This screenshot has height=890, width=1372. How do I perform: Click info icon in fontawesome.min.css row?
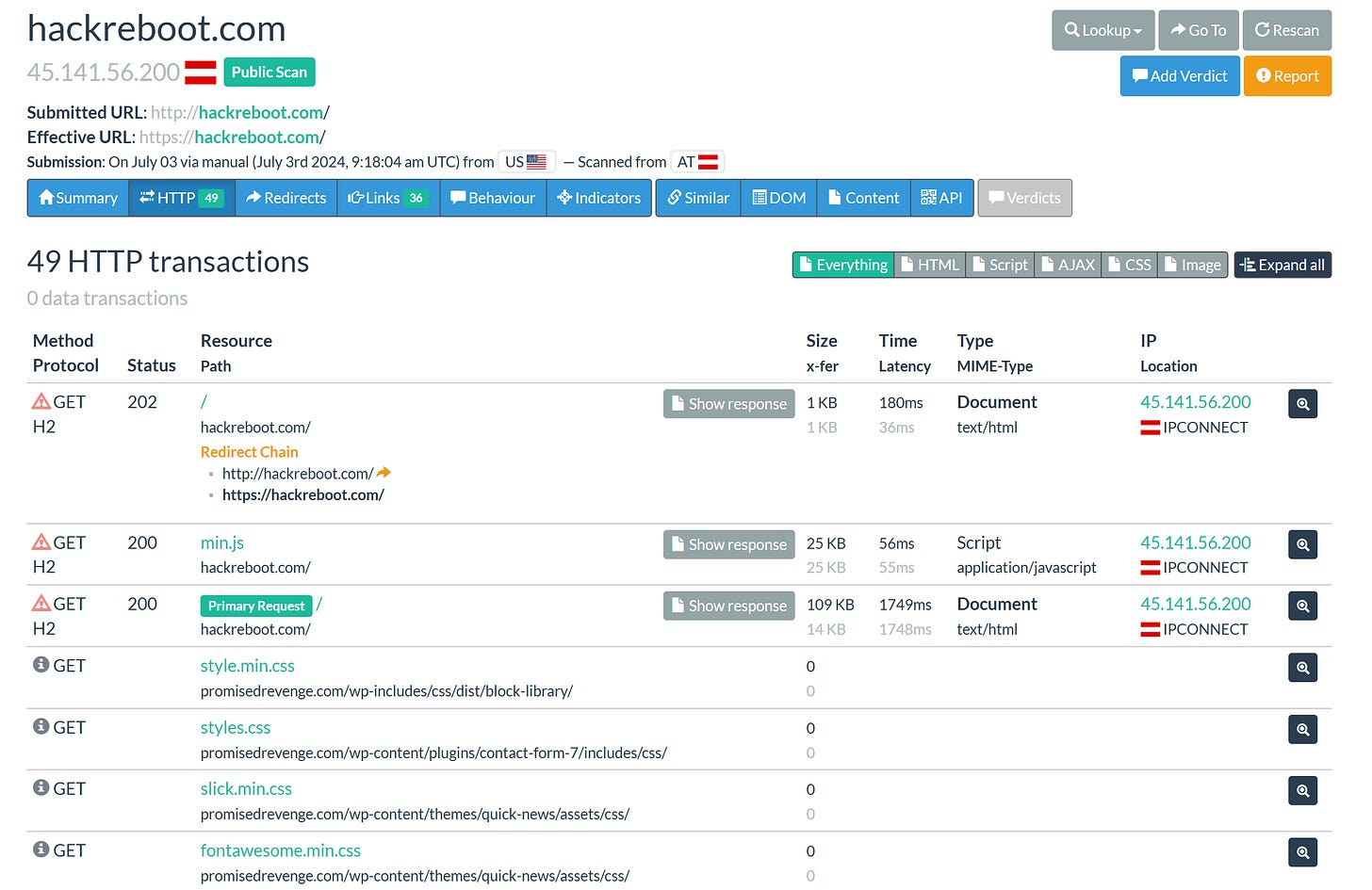pos(41,850)
